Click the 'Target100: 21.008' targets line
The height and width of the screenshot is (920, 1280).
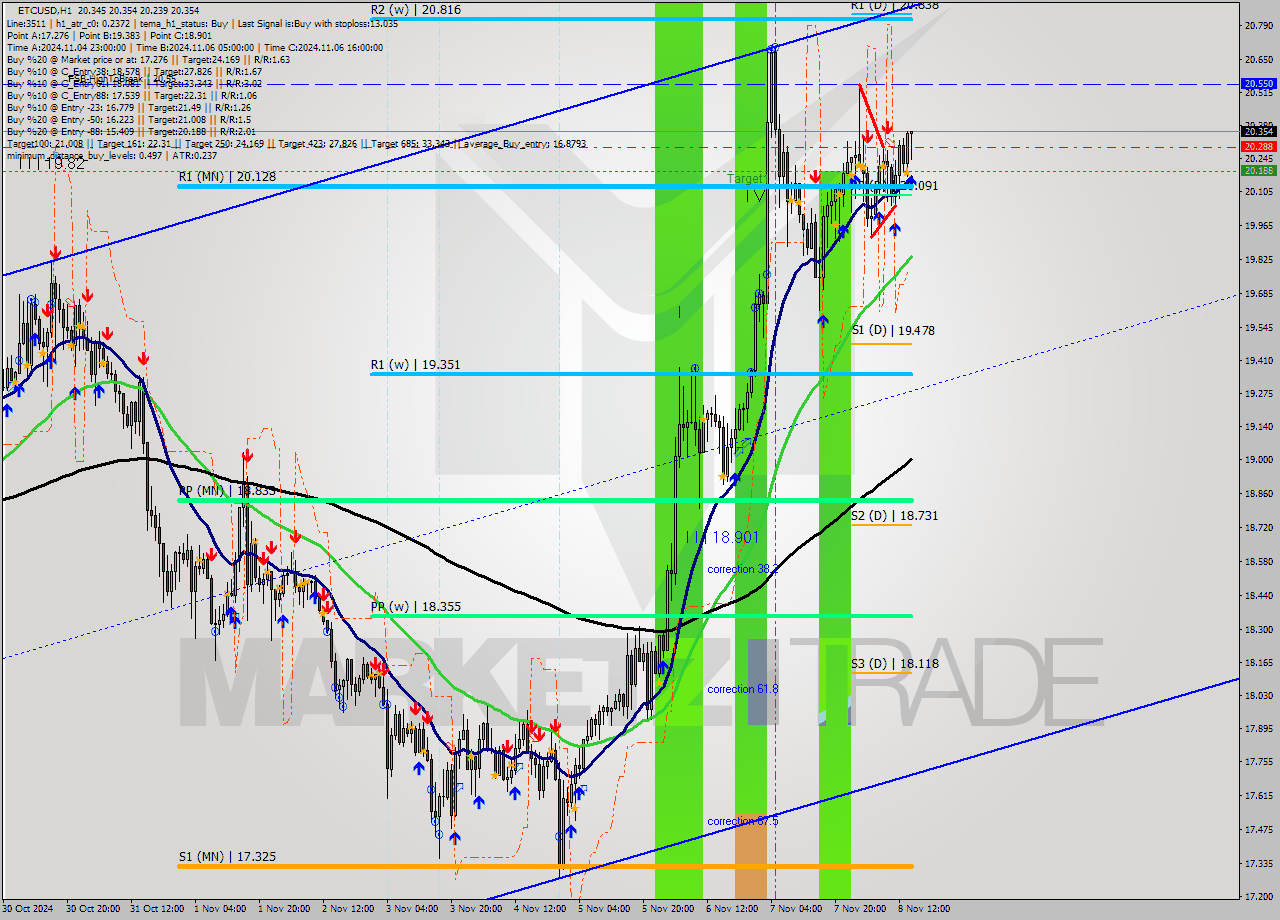[296, 143]
